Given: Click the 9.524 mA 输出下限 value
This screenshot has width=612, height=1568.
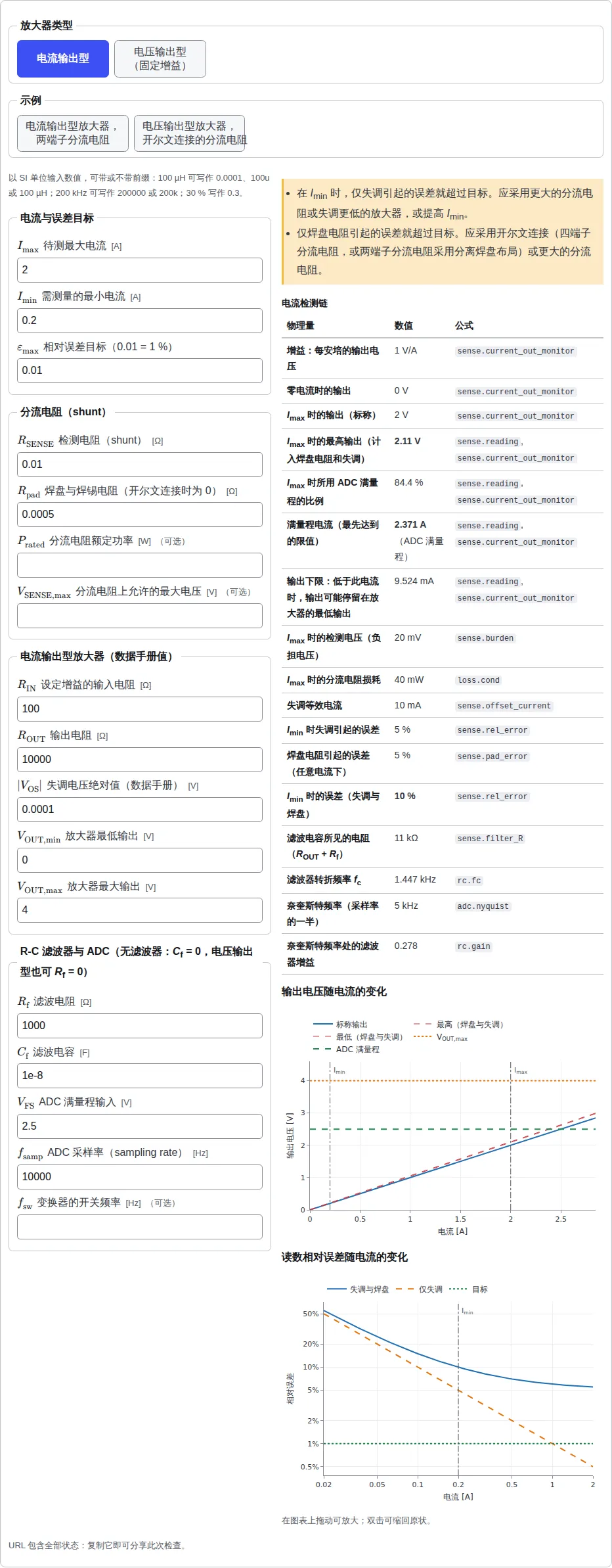Looking at the screenshot, I should click(x=414, y=582).
